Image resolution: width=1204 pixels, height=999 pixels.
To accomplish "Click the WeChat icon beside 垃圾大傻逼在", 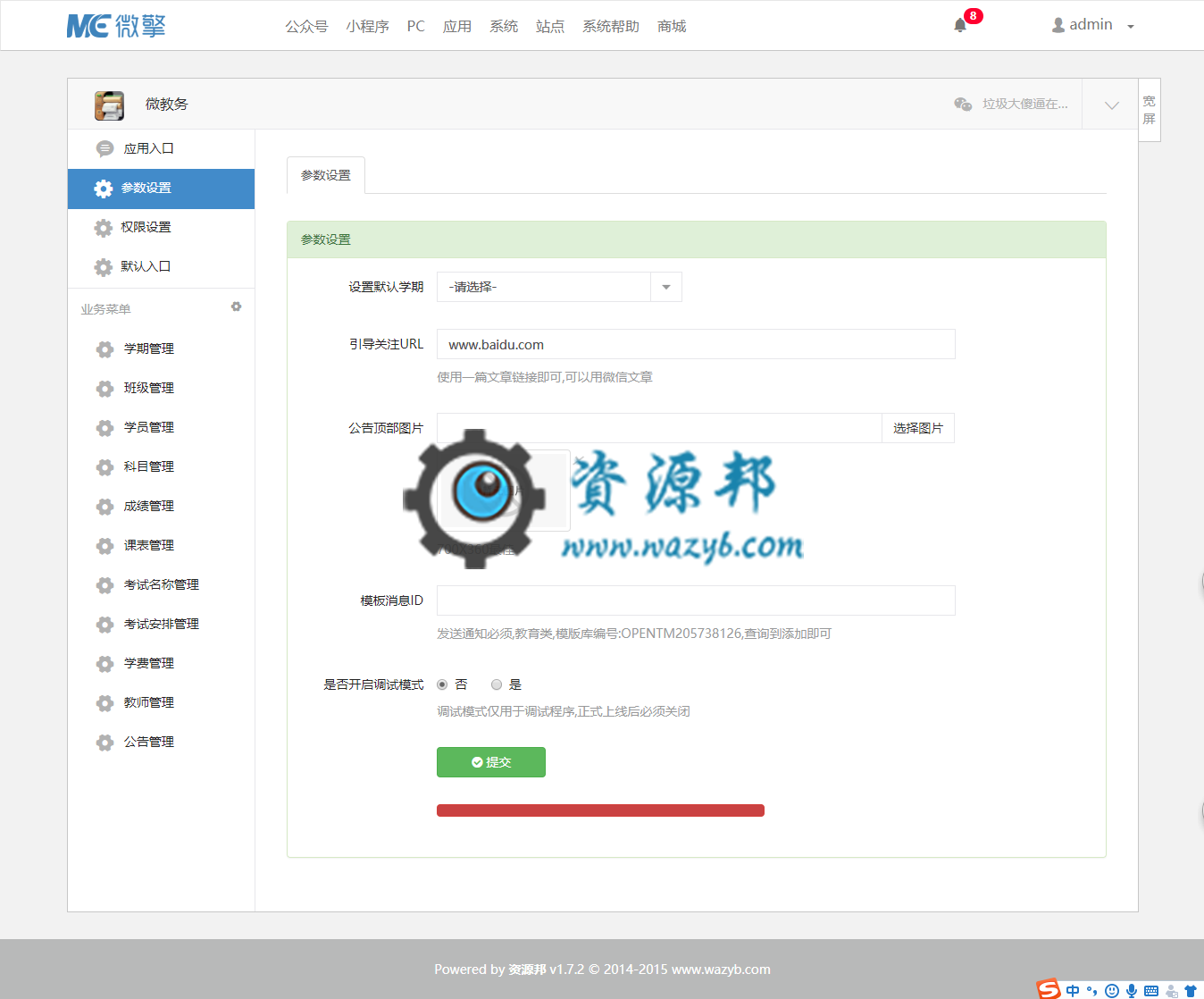I will click(x=963, y=104).
